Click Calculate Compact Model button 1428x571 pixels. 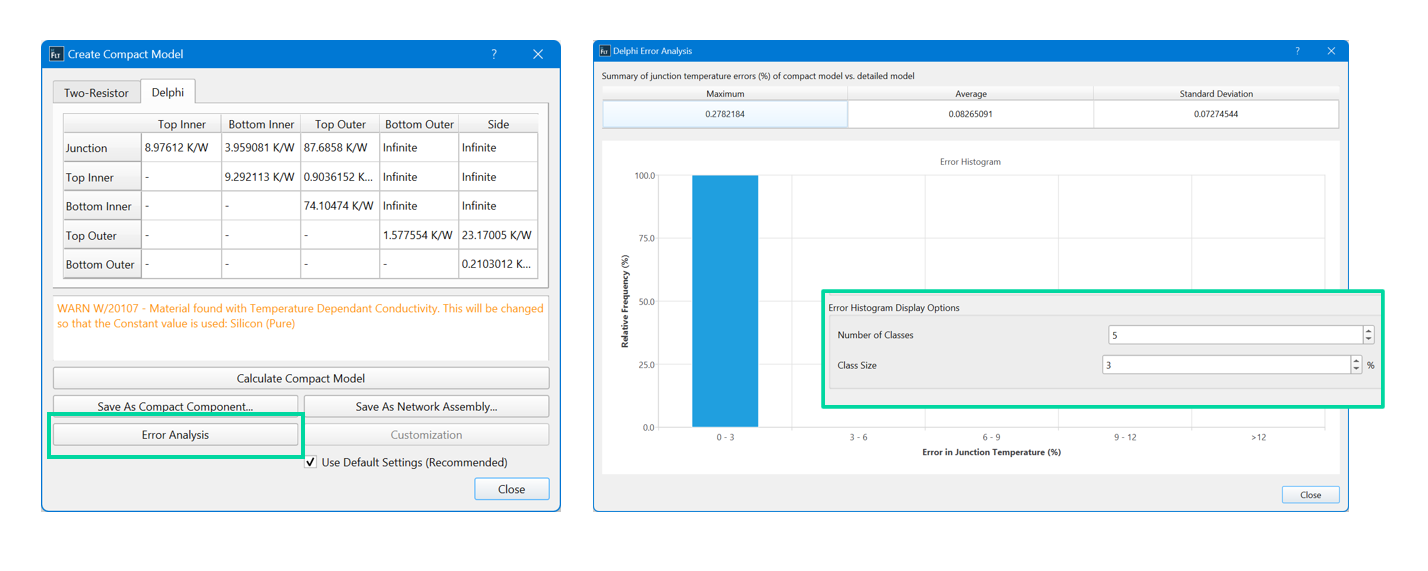301,378
